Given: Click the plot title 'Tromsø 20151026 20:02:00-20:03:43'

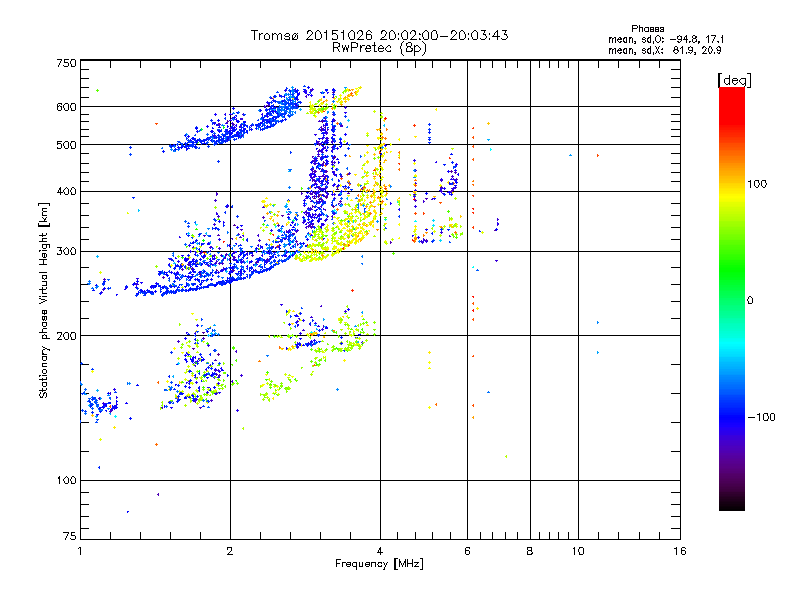Looking at the screenshot, I should (x=379, y=35).
